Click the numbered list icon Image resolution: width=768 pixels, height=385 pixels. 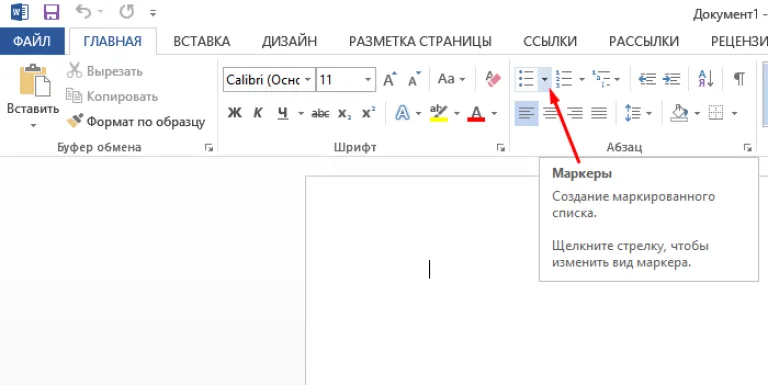pyautogui.click(x=564, y=79)
